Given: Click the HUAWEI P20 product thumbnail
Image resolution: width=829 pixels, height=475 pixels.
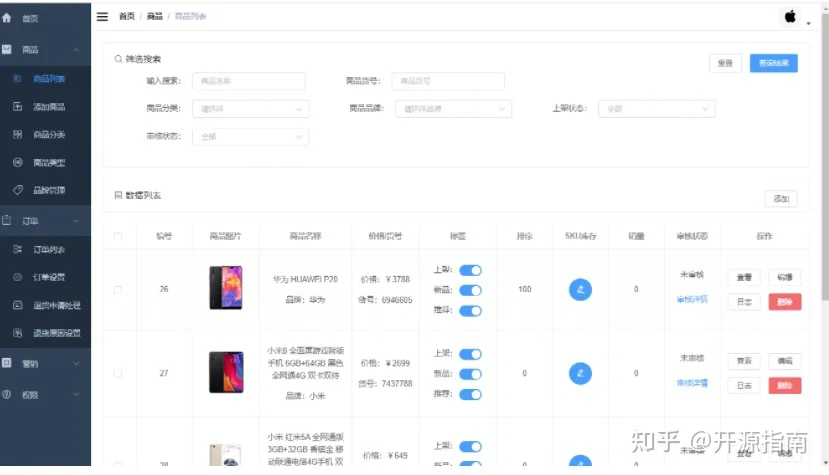Looking at the screenshot, I should pyautogui.click(x=226, y=288).
